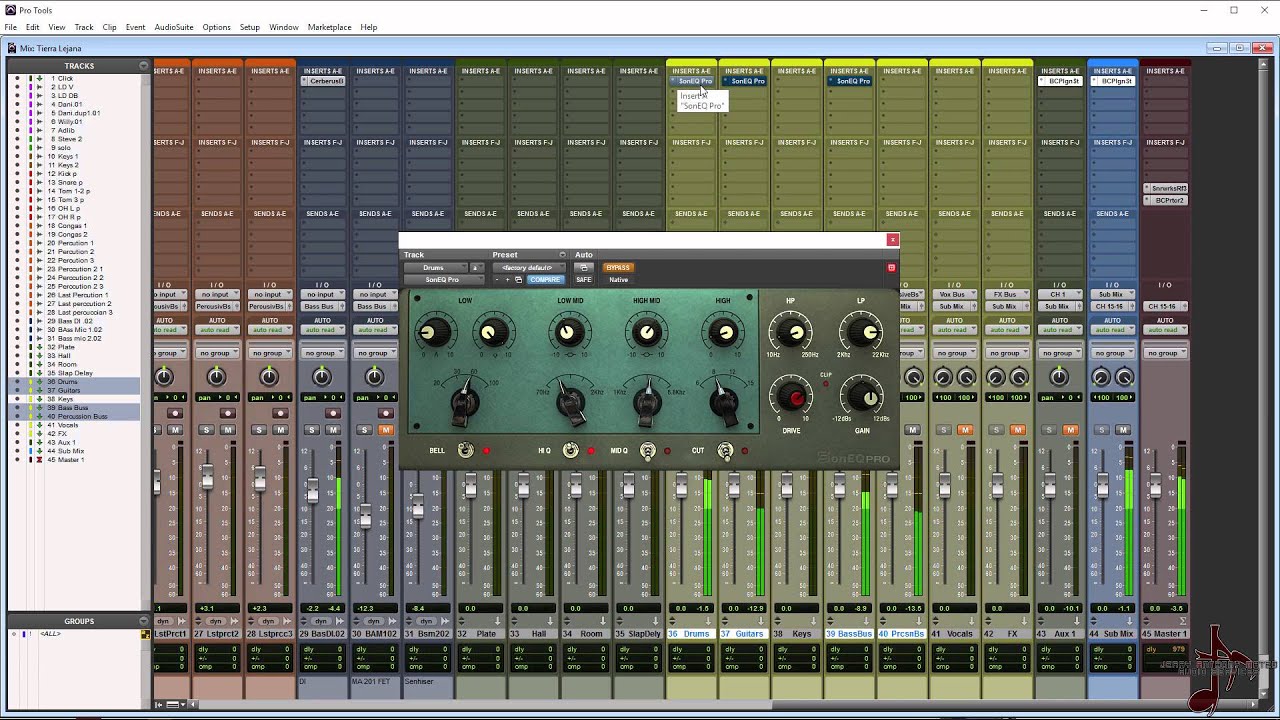Open the AudioSuite menu
Viewport: 1280px width, 720px height.
[174, 27]
